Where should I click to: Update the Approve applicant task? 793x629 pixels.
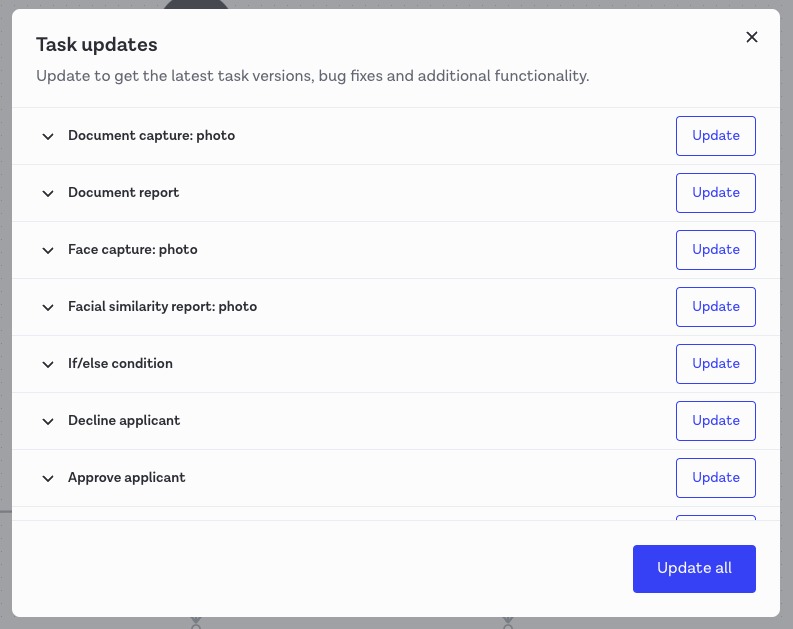pyautogui.click(x=715, y=478)
